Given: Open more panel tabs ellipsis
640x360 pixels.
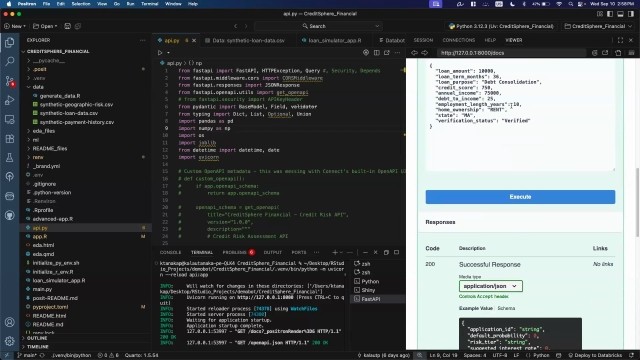Looking at the screenshot, I should [316, 252].
